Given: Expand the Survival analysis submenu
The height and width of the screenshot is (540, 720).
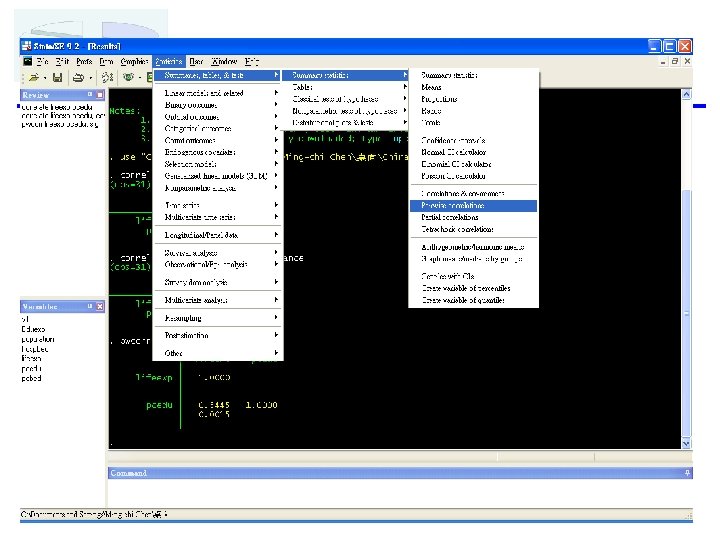Looking at the screenshot, I should pyautogui.click(x=218, y=253).
